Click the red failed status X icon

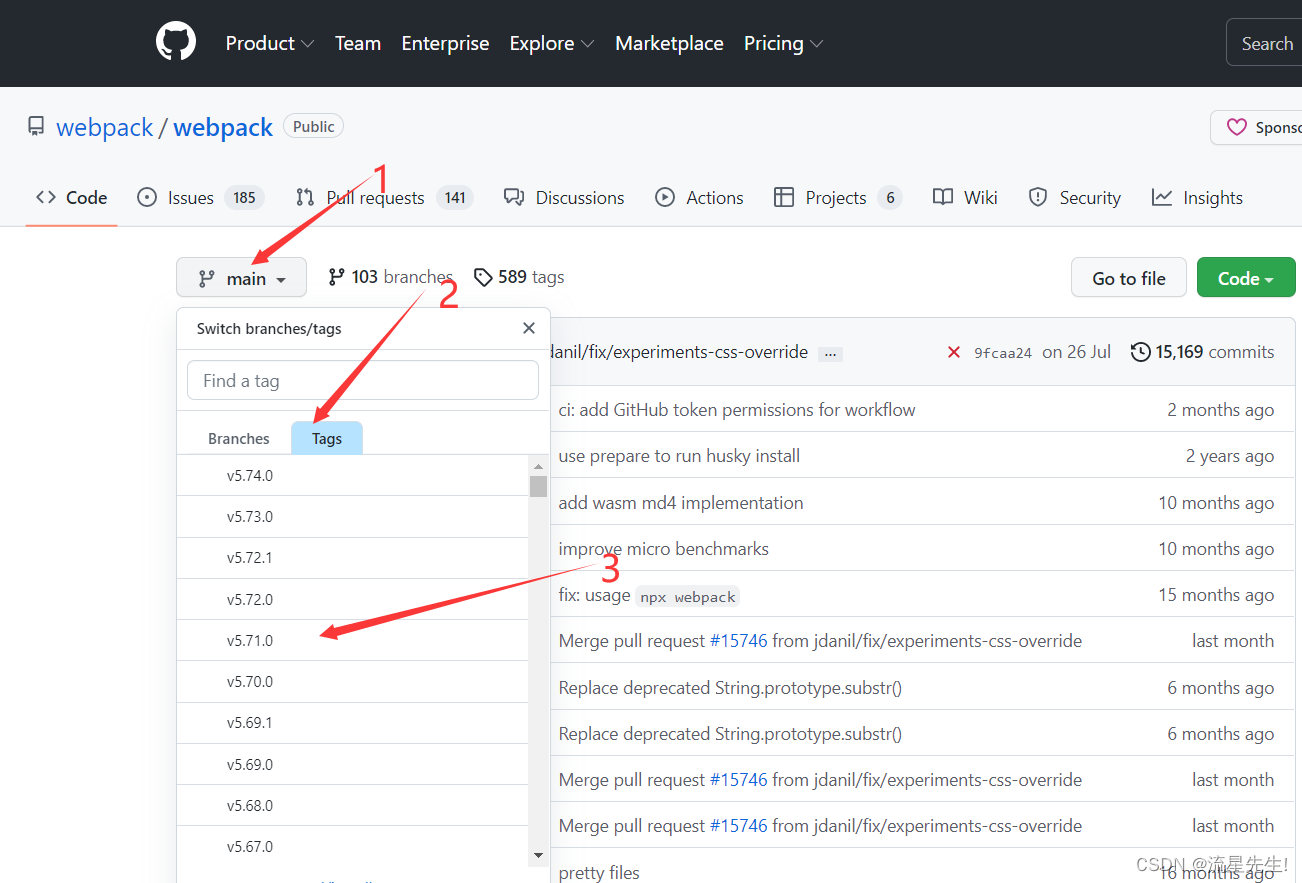[x=954, y=352]
